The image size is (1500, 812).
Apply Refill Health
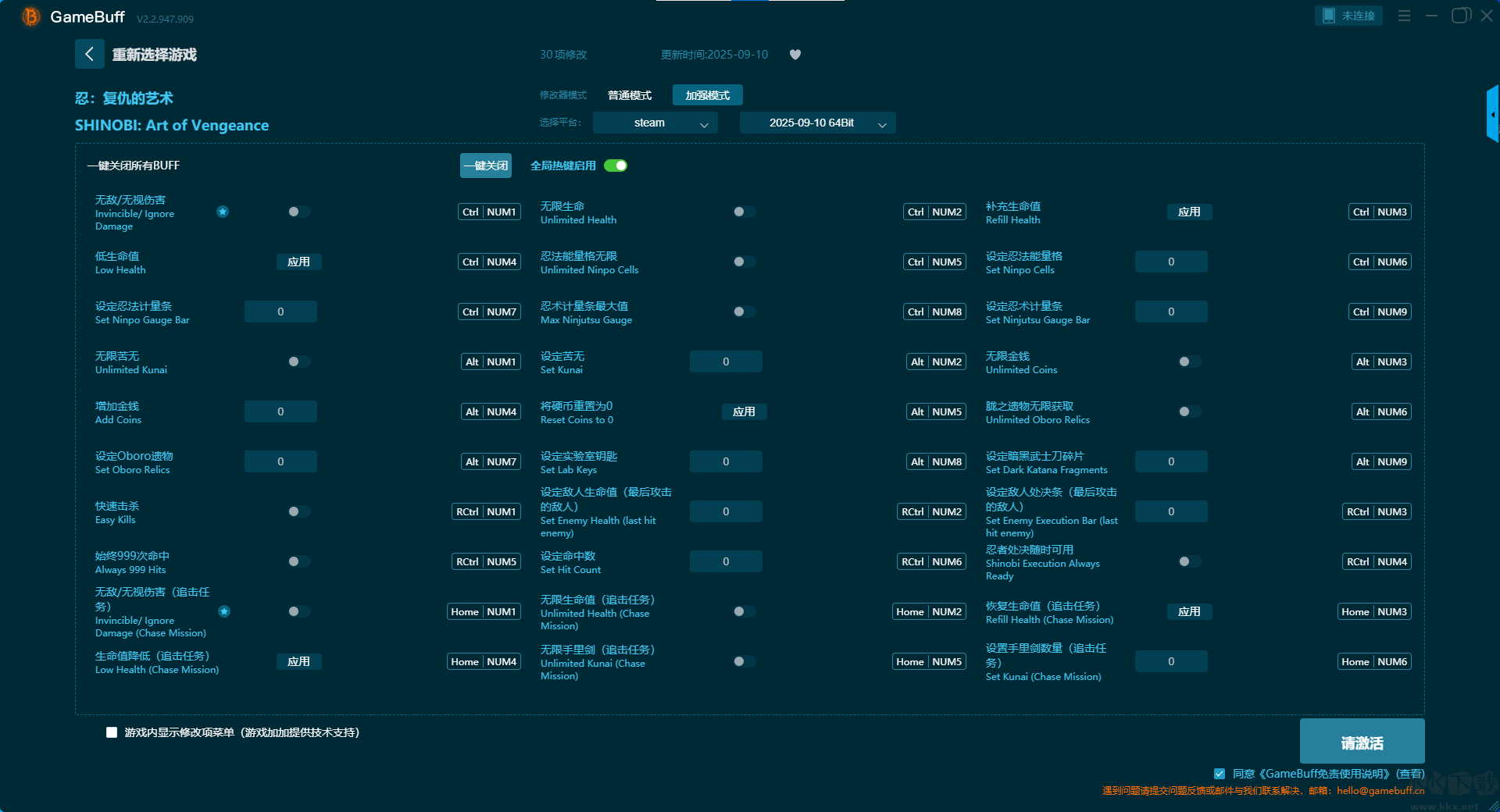[1189, 212]
